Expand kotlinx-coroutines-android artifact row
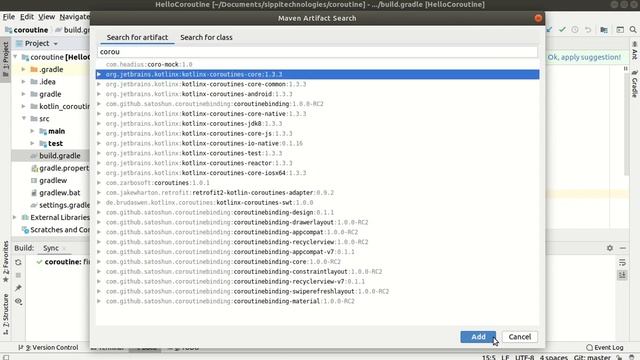Viewport: 640px width, 360px height. click(99, 94)
